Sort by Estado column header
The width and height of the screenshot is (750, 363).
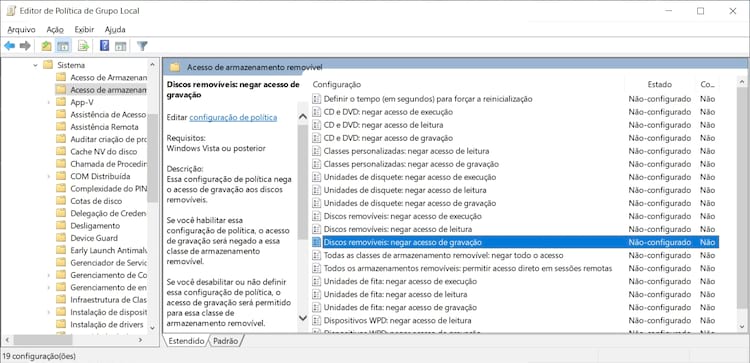pyautogui.click(x=660, y=85)
